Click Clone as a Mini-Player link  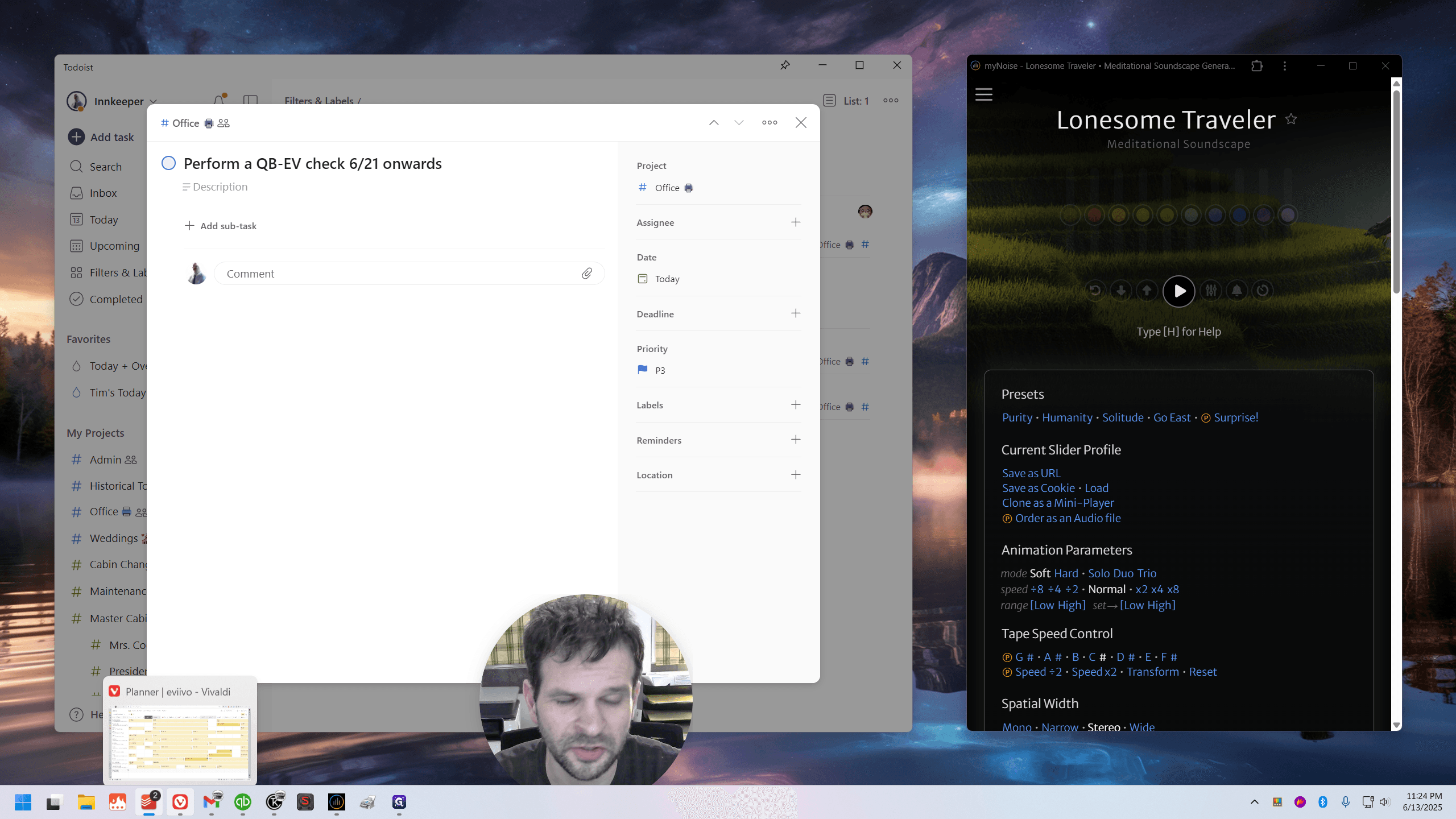[1058, 503]
